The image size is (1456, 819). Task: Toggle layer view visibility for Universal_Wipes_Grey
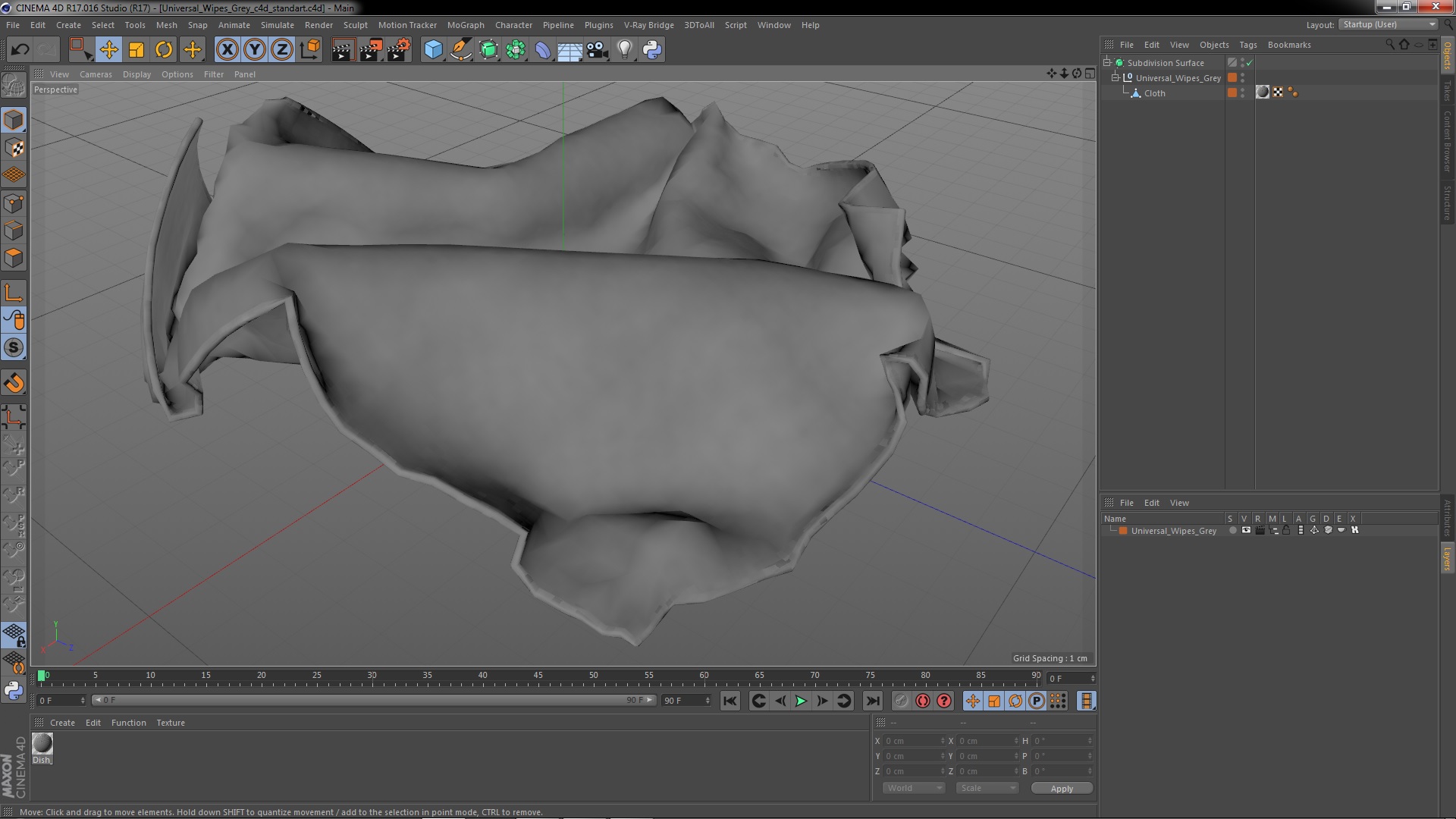point(1246,531)
